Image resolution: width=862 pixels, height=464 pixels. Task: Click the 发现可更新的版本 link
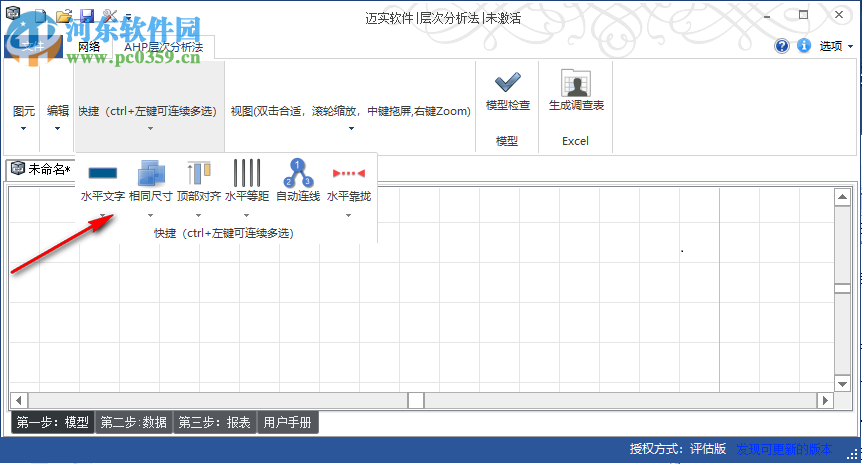click(784, 449)
